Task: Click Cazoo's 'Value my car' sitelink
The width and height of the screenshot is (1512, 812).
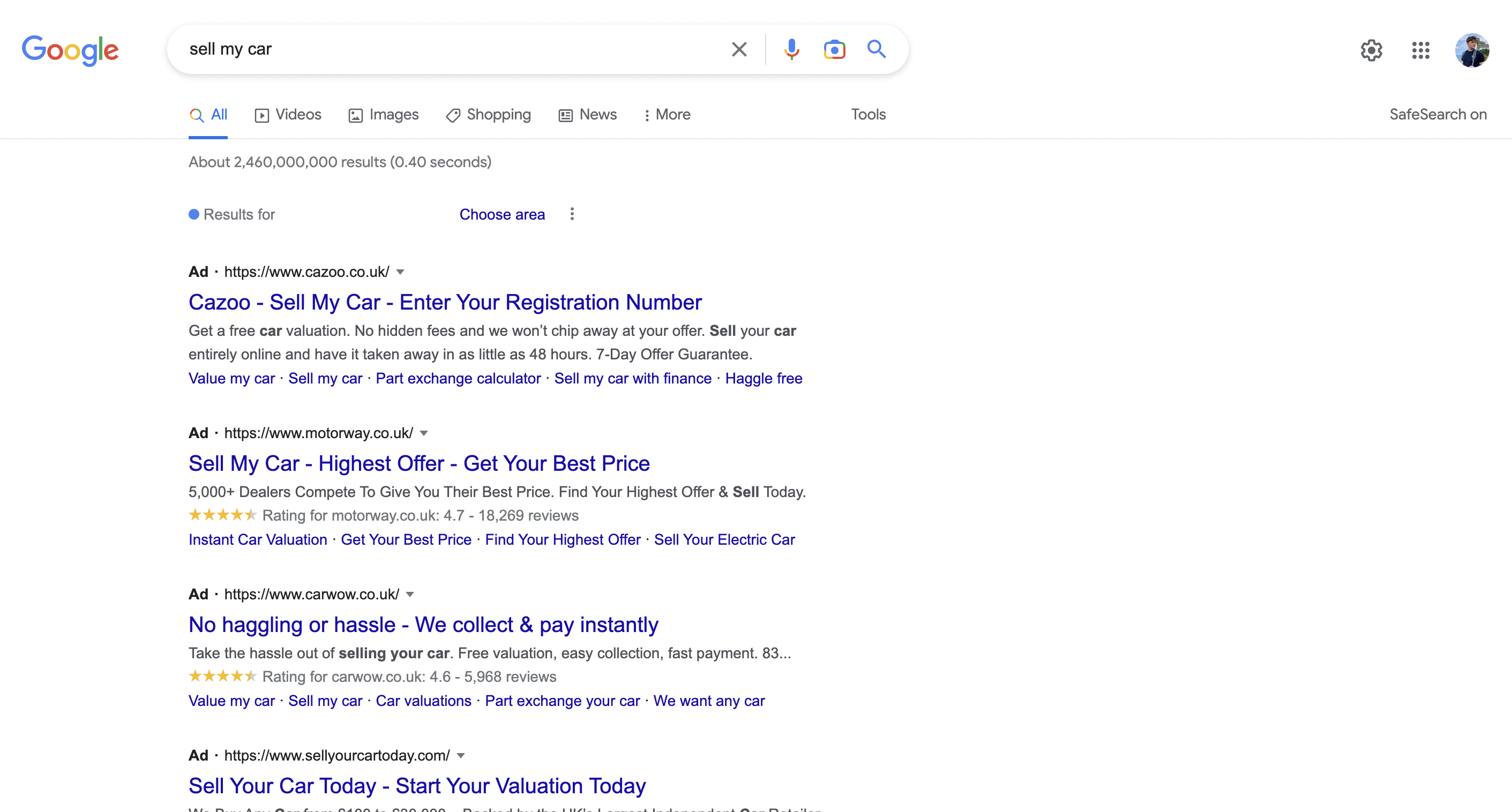Action: [231, 379]
